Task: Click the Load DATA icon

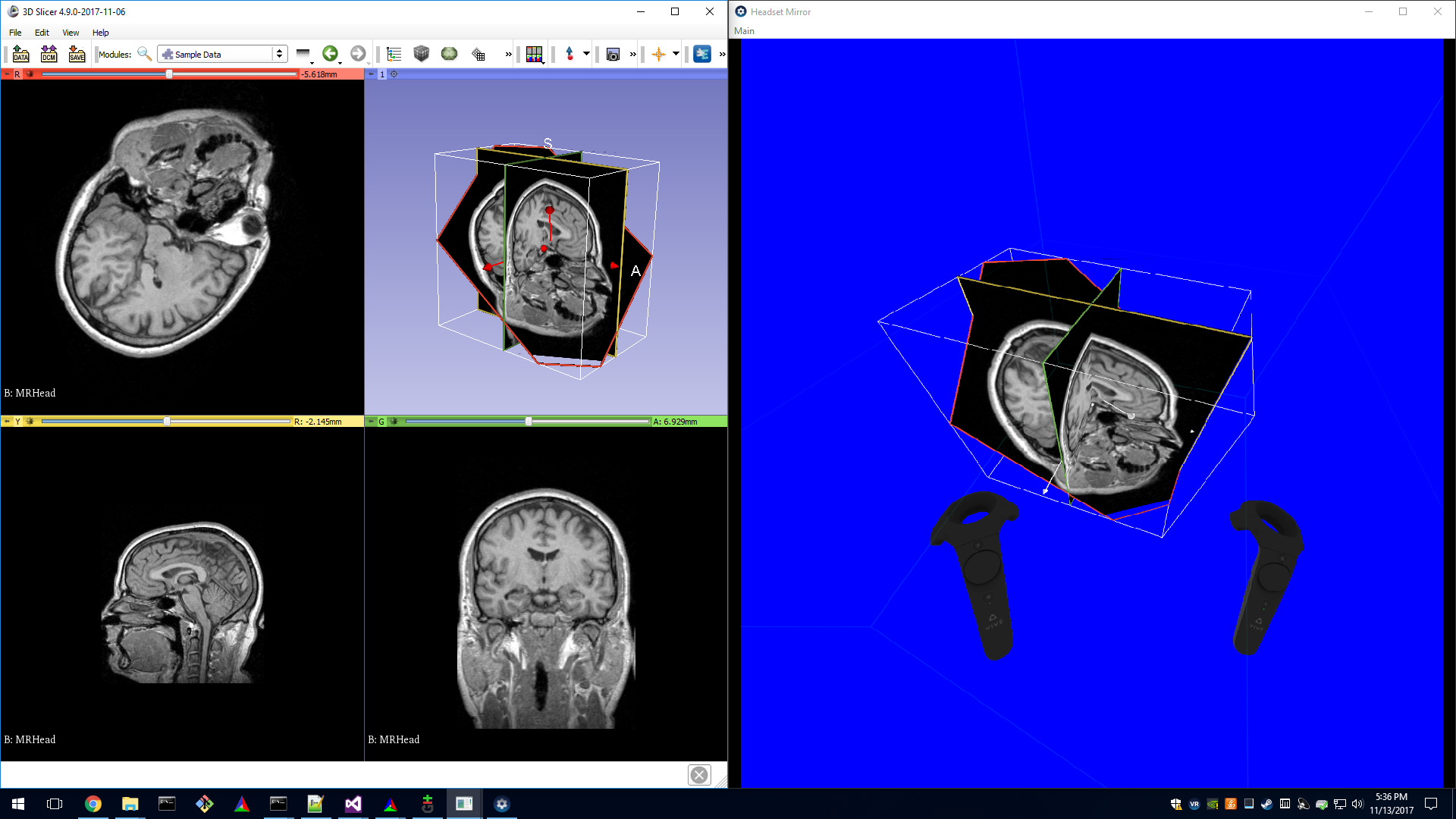Action: [x=20, y=54]
